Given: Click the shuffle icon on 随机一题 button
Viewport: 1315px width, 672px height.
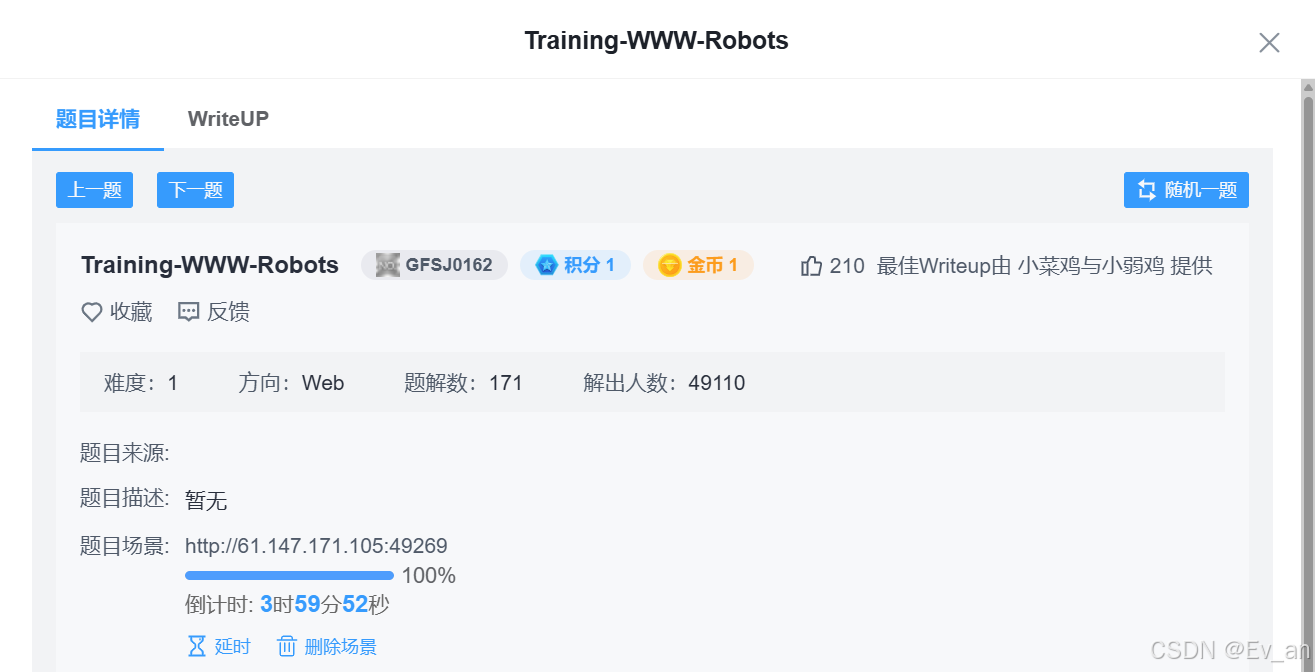Looking at the screenshot, I should [1145, 189].
